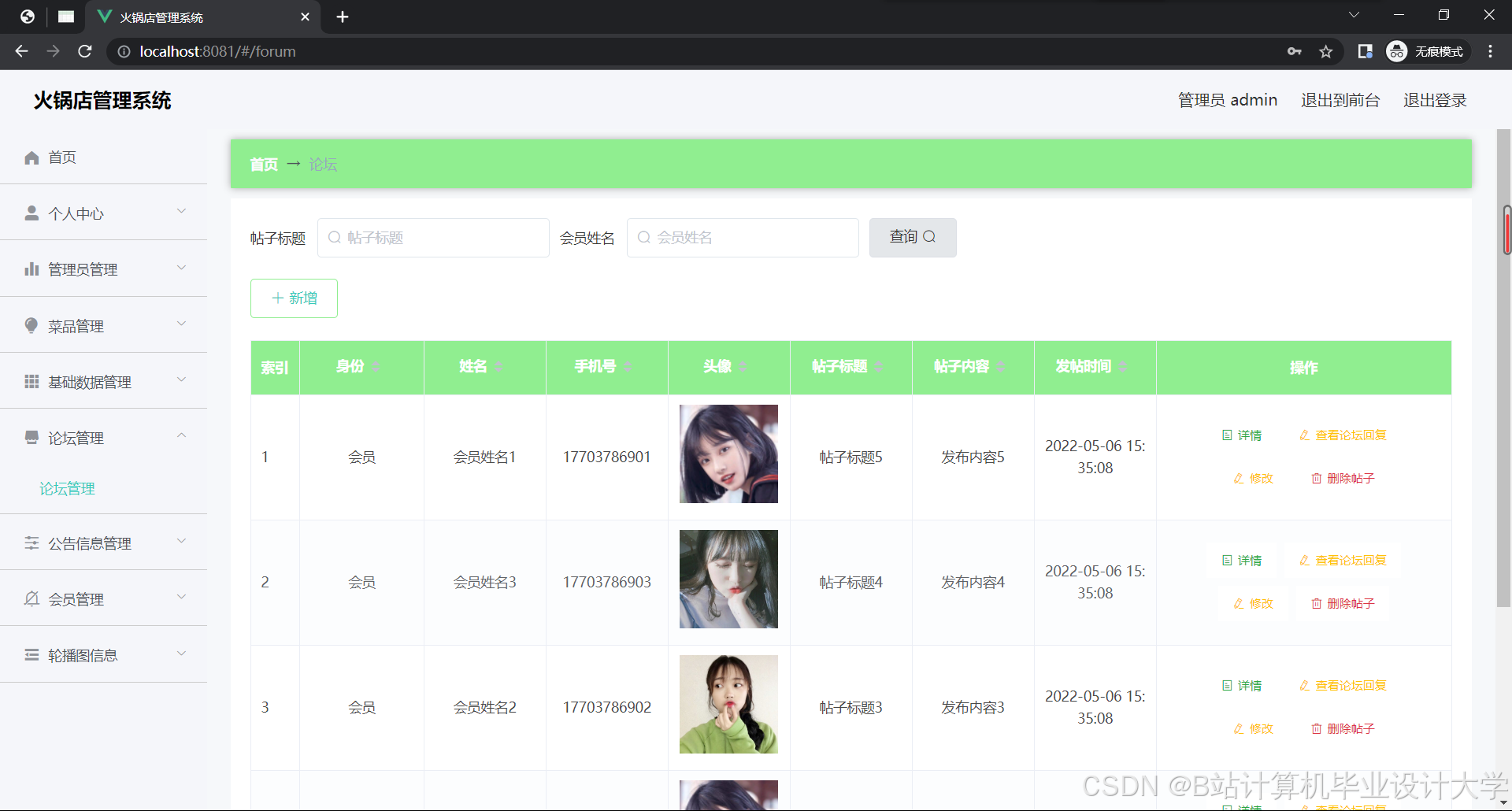This screenshot has width=1512, height=811.
Task: Click 首页 in the breadcrumb
Action: (264, 165)
